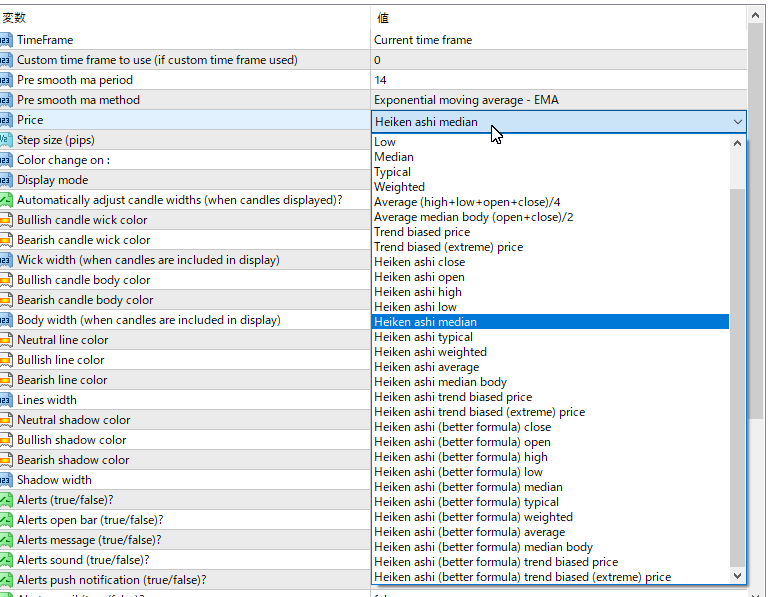Pick Heiken ashi (better formula) close option

pos(462,427)
